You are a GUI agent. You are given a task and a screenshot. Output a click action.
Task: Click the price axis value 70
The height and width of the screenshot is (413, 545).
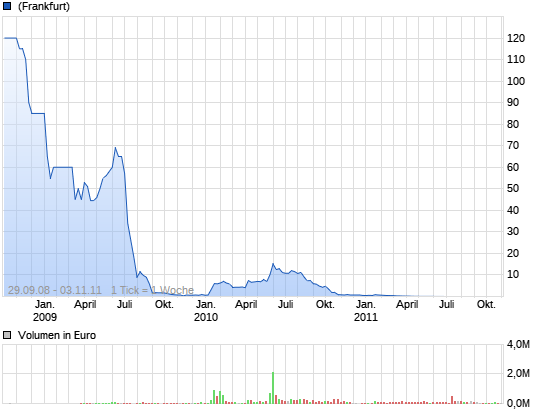513,145
